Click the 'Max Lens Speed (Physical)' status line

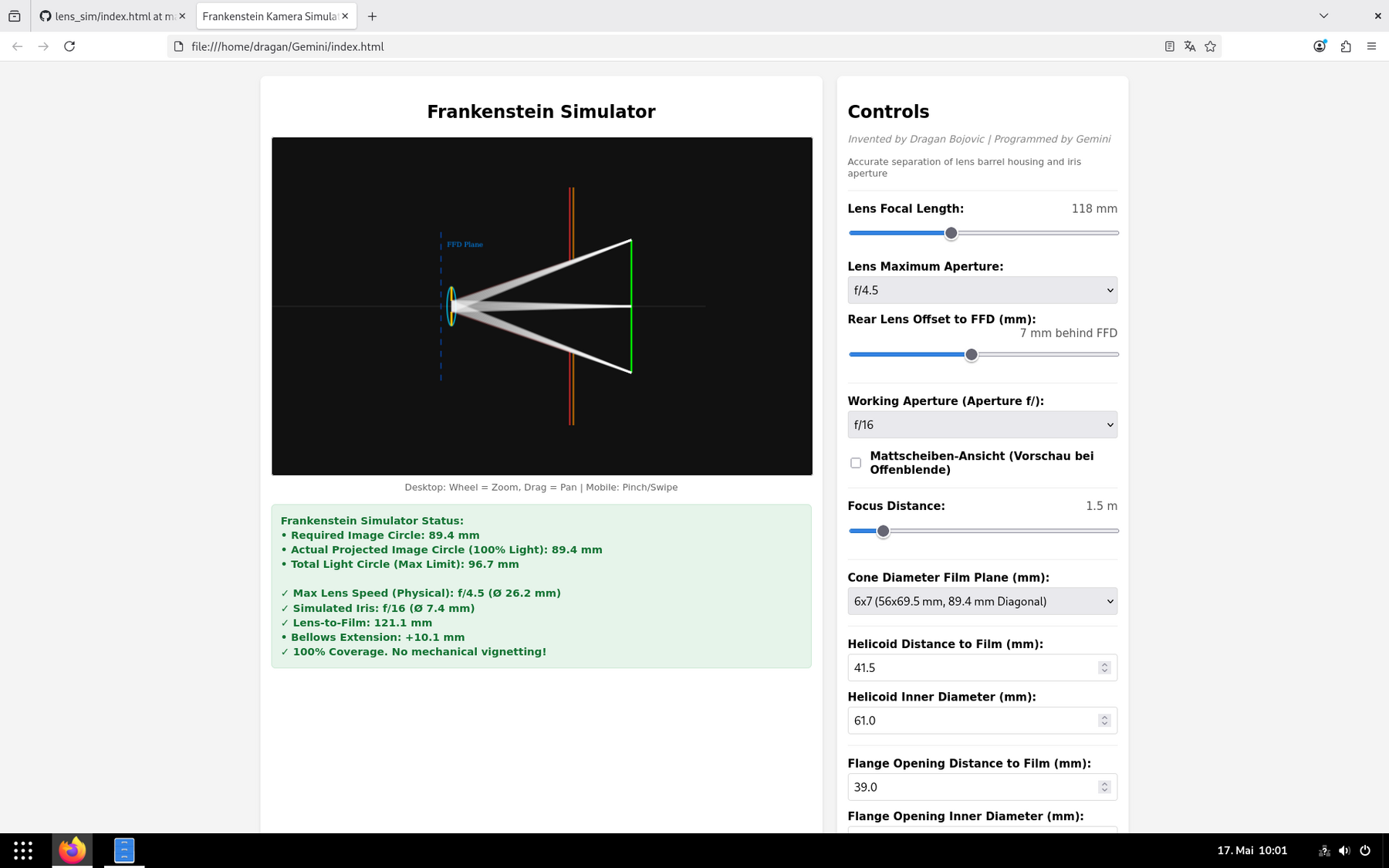tap(421, 593)
